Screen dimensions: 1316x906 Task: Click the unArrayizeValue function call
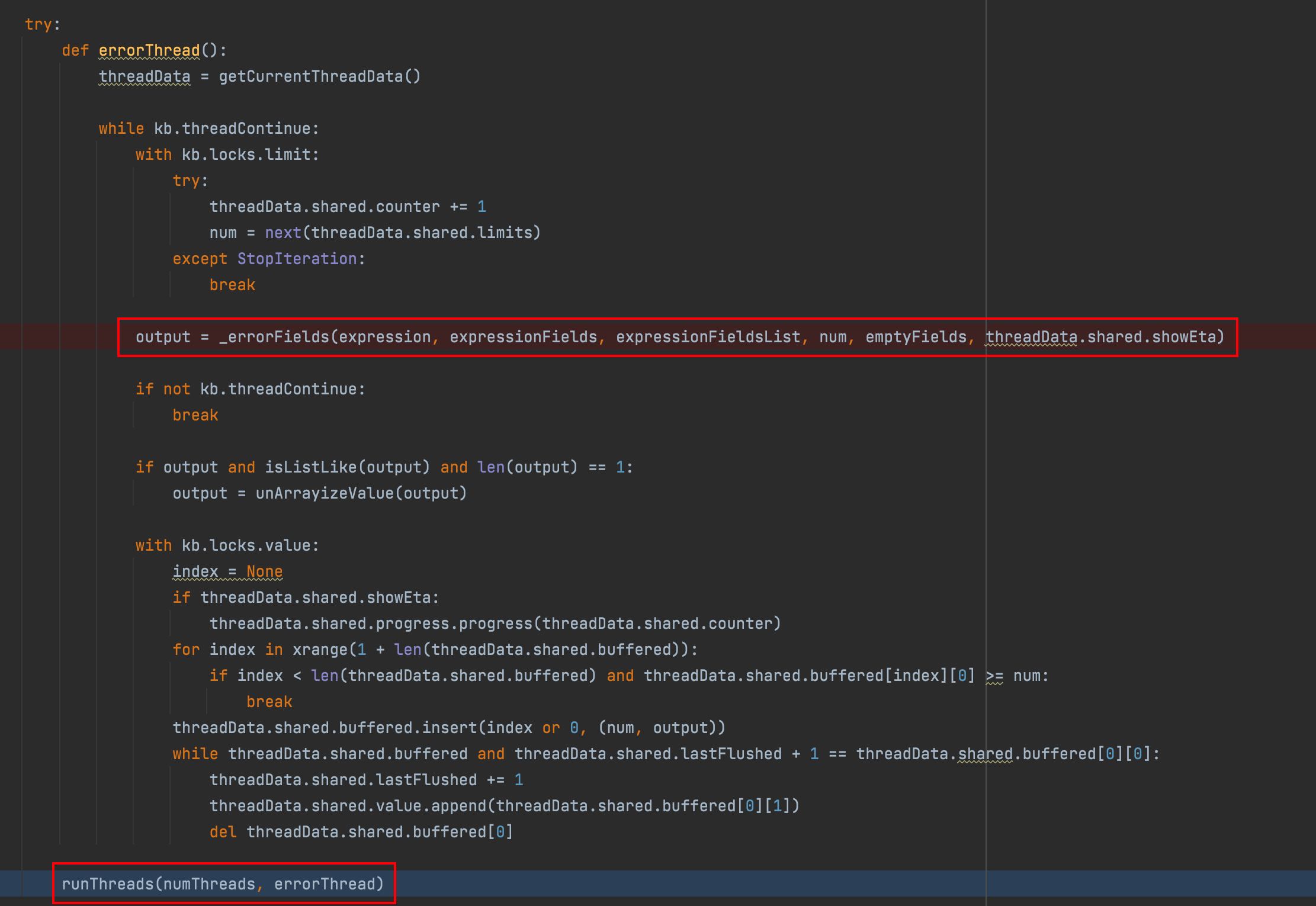(x=325, y=493)
